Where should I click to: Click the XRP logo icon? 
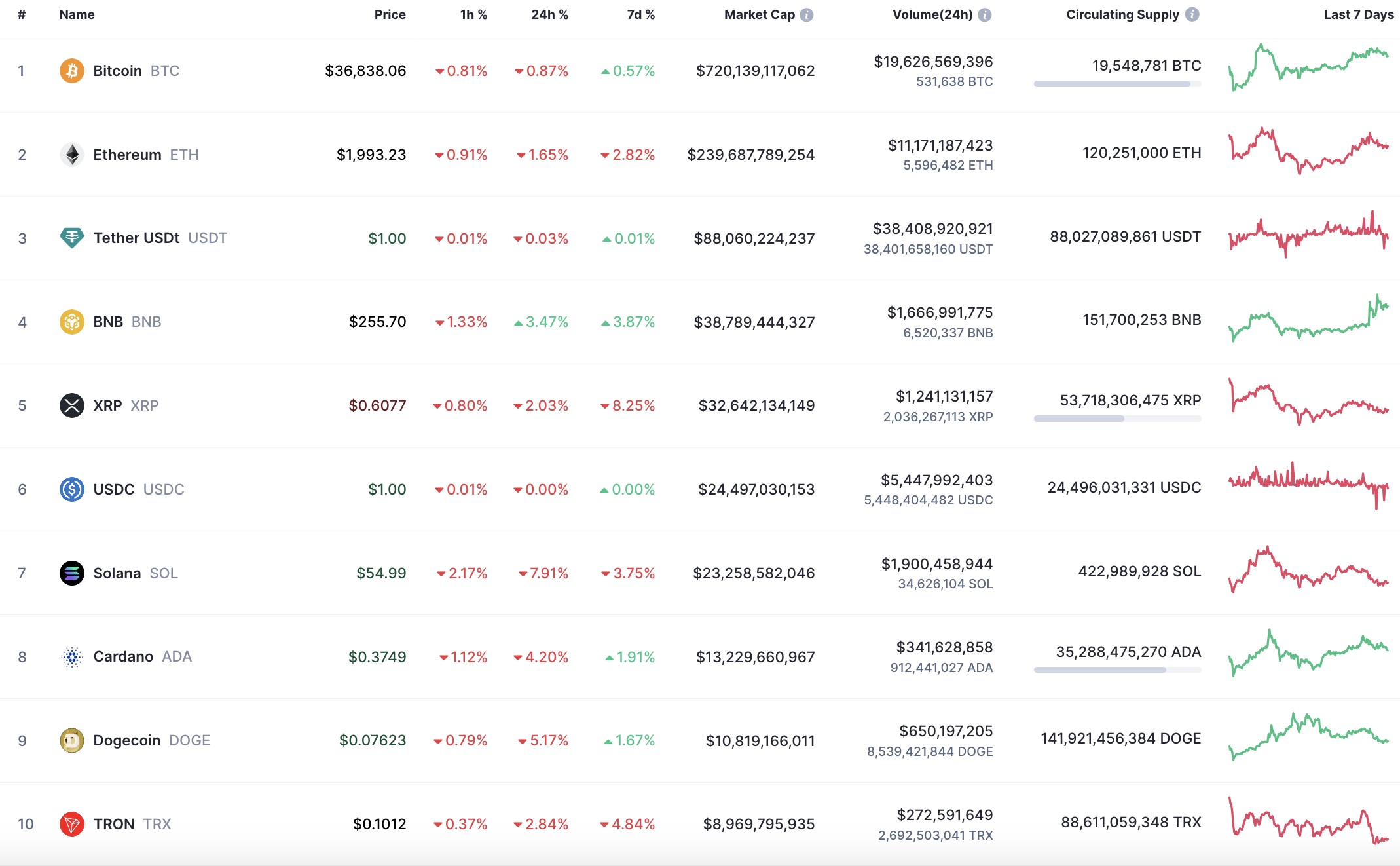pyautogui.click(x=71, y=405)
